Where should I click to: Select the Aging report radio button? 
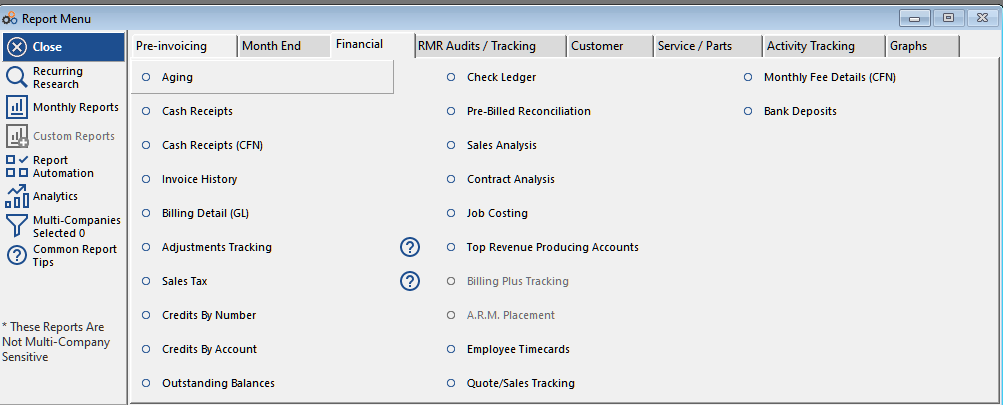coord(146,77)
